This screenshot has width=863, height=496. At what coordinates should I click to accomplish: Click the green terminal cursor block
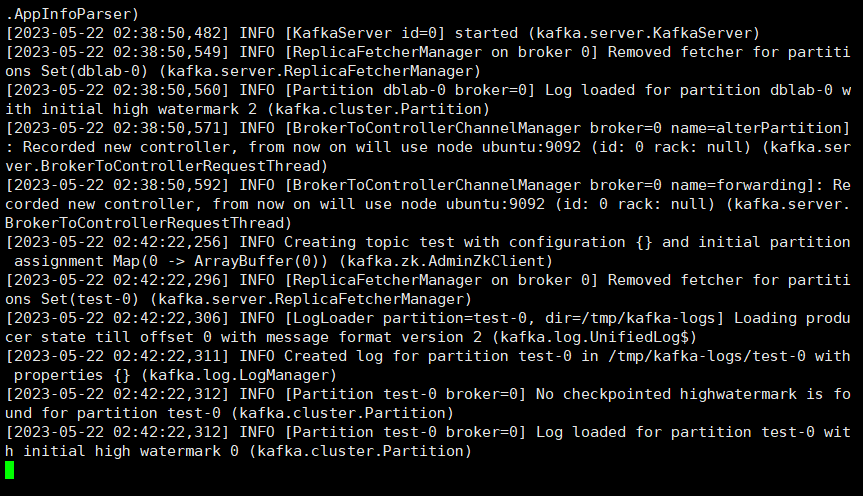[x=9, y=470]
